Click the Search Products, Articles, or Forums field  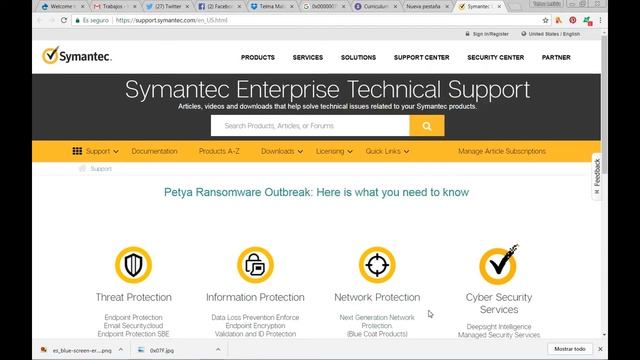(x=310, y=126)
